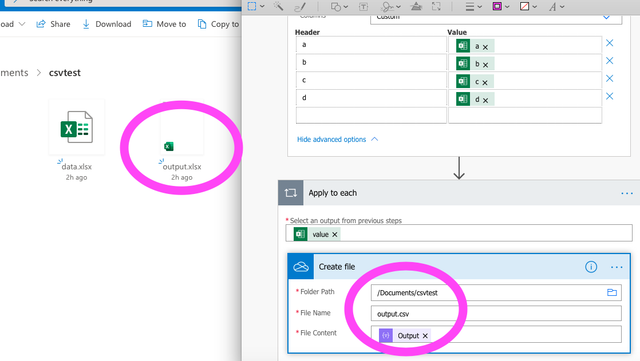Open the line Shape Style menu
This screenshot has width=640, height=361.
click(x=470, y=7)
